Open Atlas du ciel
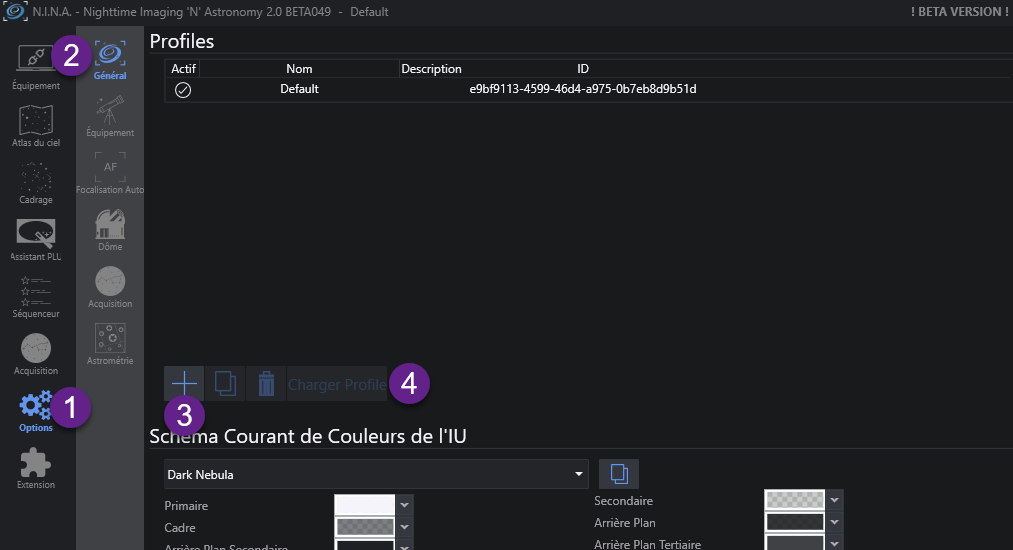Image resolution: width=1013 pixels, height=550 pixels. [x=36, y=126]
